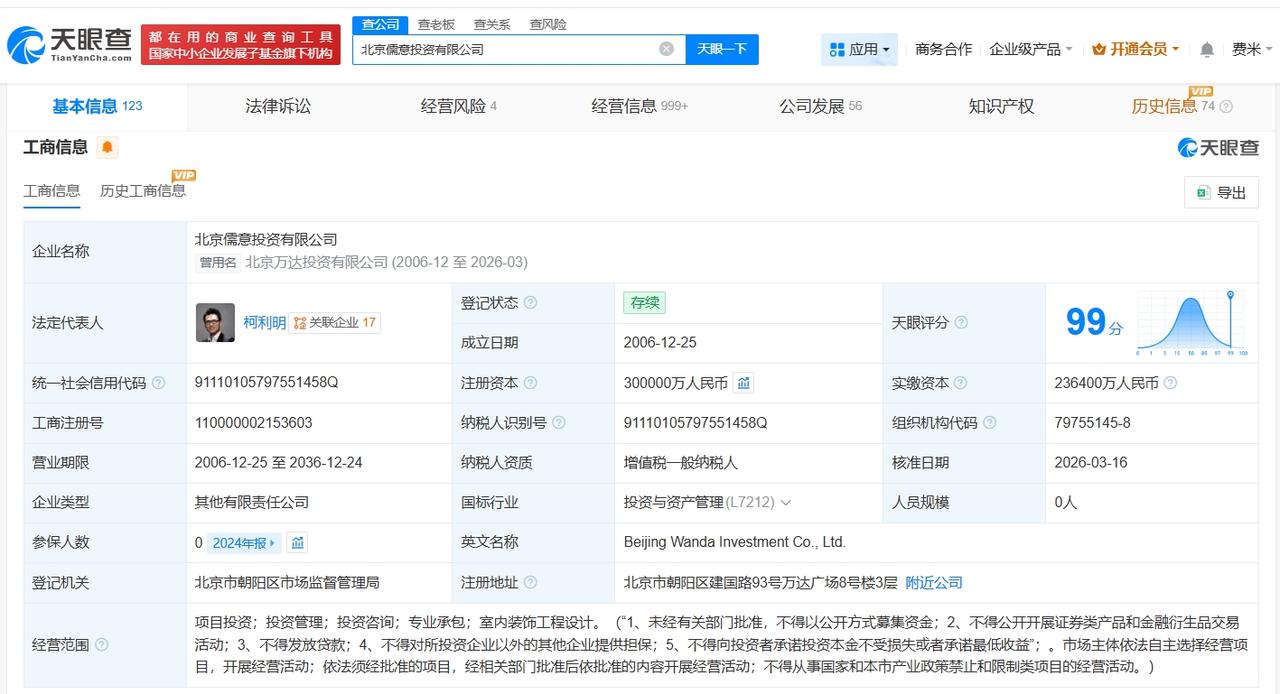The height and width of the screenshot is (694, 1280).
Task: Click the 天眼查 watermark logo on the right
Action: 1218,148
